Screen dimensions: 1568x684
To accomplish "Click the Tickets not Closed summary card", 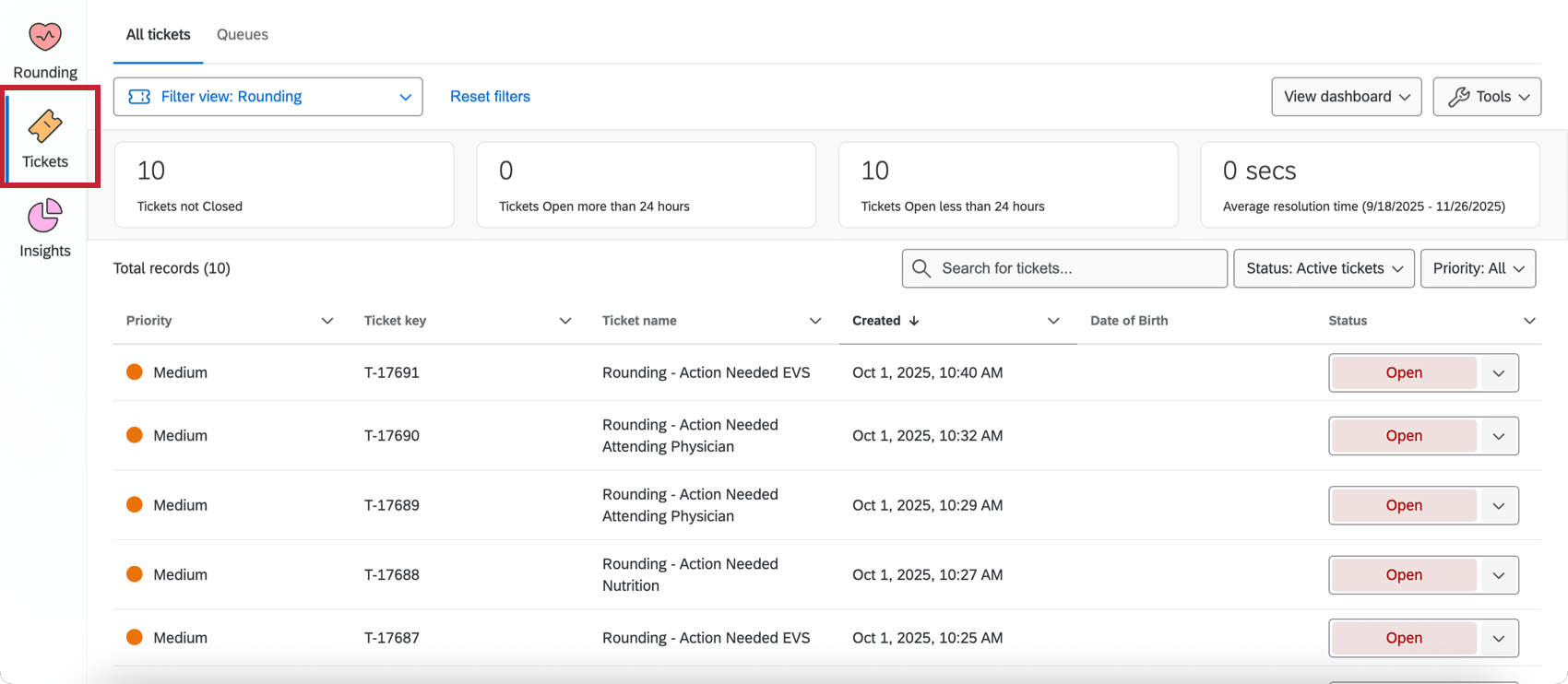I will [x=284, y=184].
